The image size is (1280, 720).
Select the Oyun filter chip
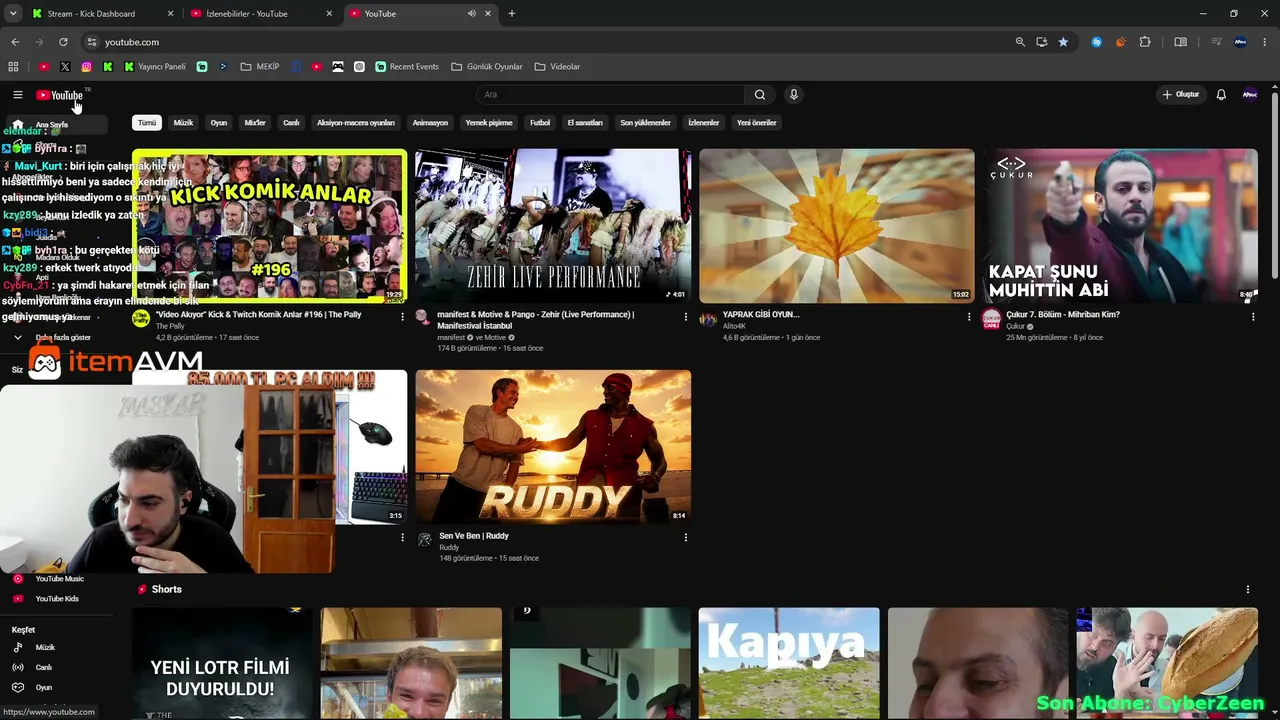[x=219, y=123]
